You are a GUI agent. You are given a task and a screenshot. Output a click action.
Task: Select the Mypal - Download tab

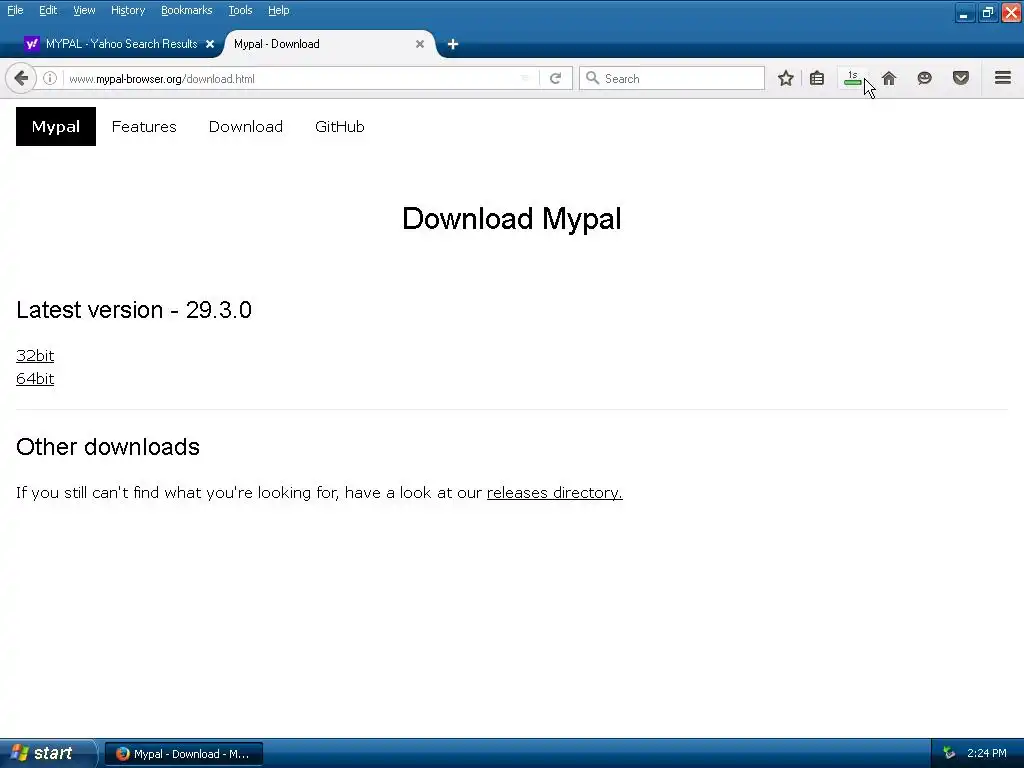point(328,44)
